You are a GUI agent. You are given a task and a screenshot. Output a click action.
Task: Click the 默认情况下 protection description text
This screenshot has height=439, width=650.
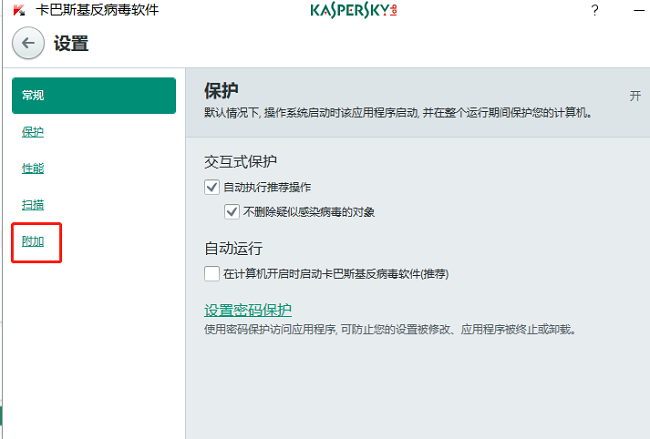click(398, 113)
